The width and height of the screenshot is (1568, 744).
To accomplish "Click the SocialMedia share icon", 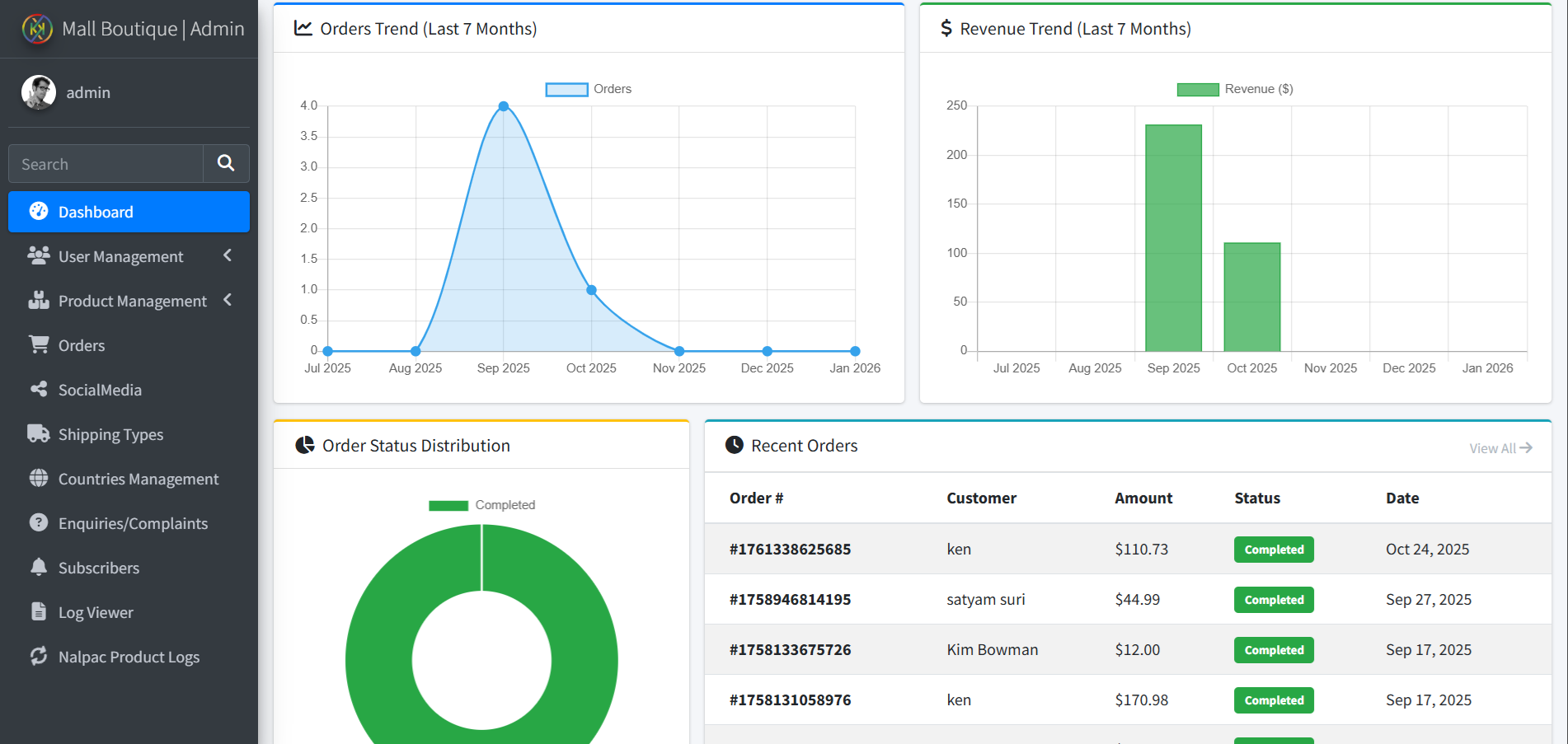I will (x=39, y=389).
